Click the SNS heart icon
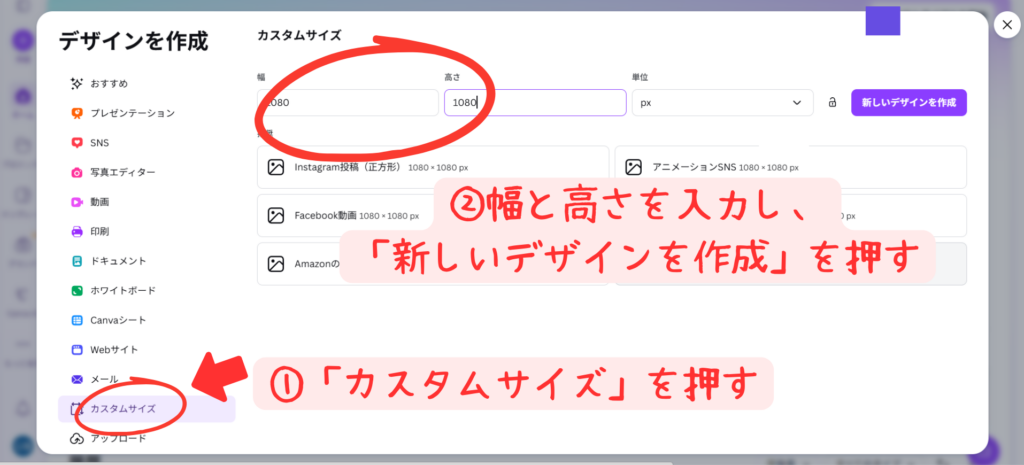 [77, 142]
